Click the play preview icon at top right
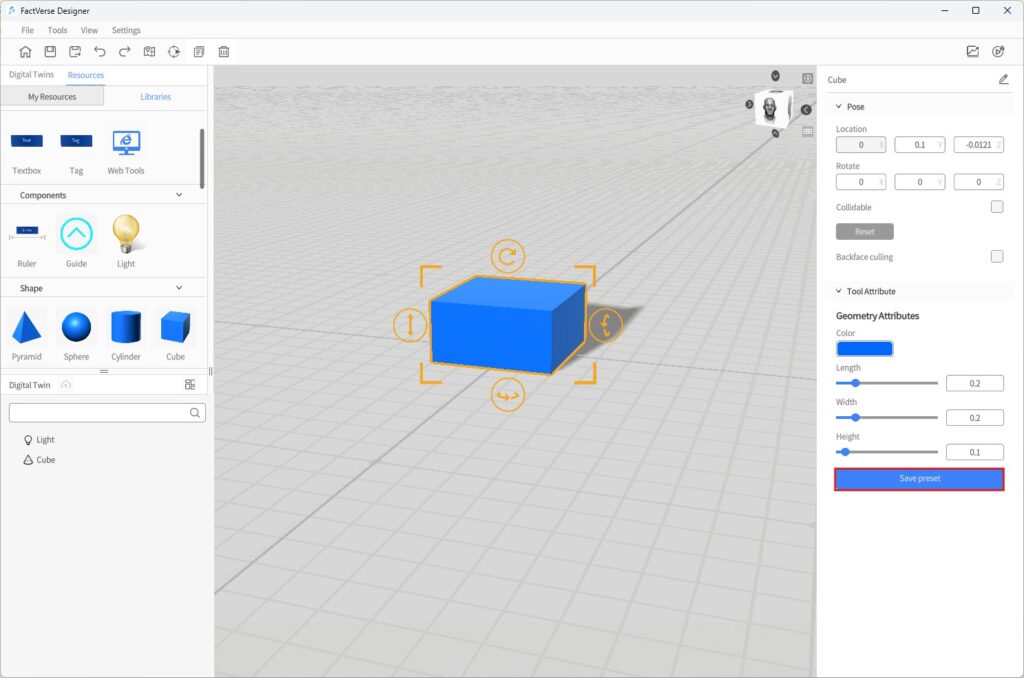 point(997,52)
